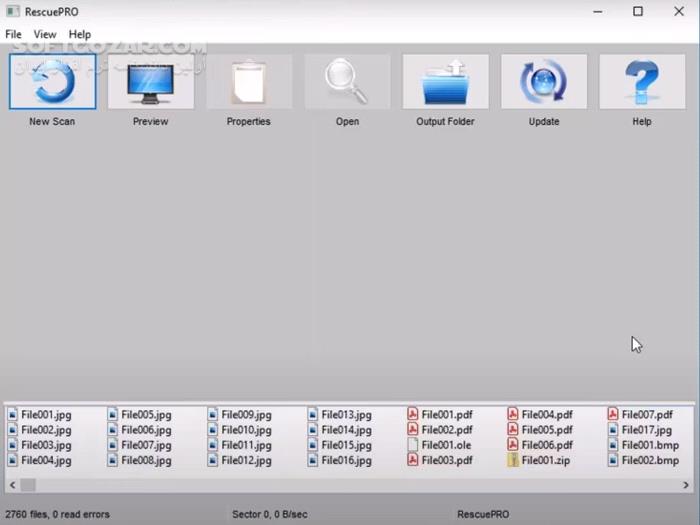Open the Help menu
Viewport: 700px width, 525px height.
80,34
